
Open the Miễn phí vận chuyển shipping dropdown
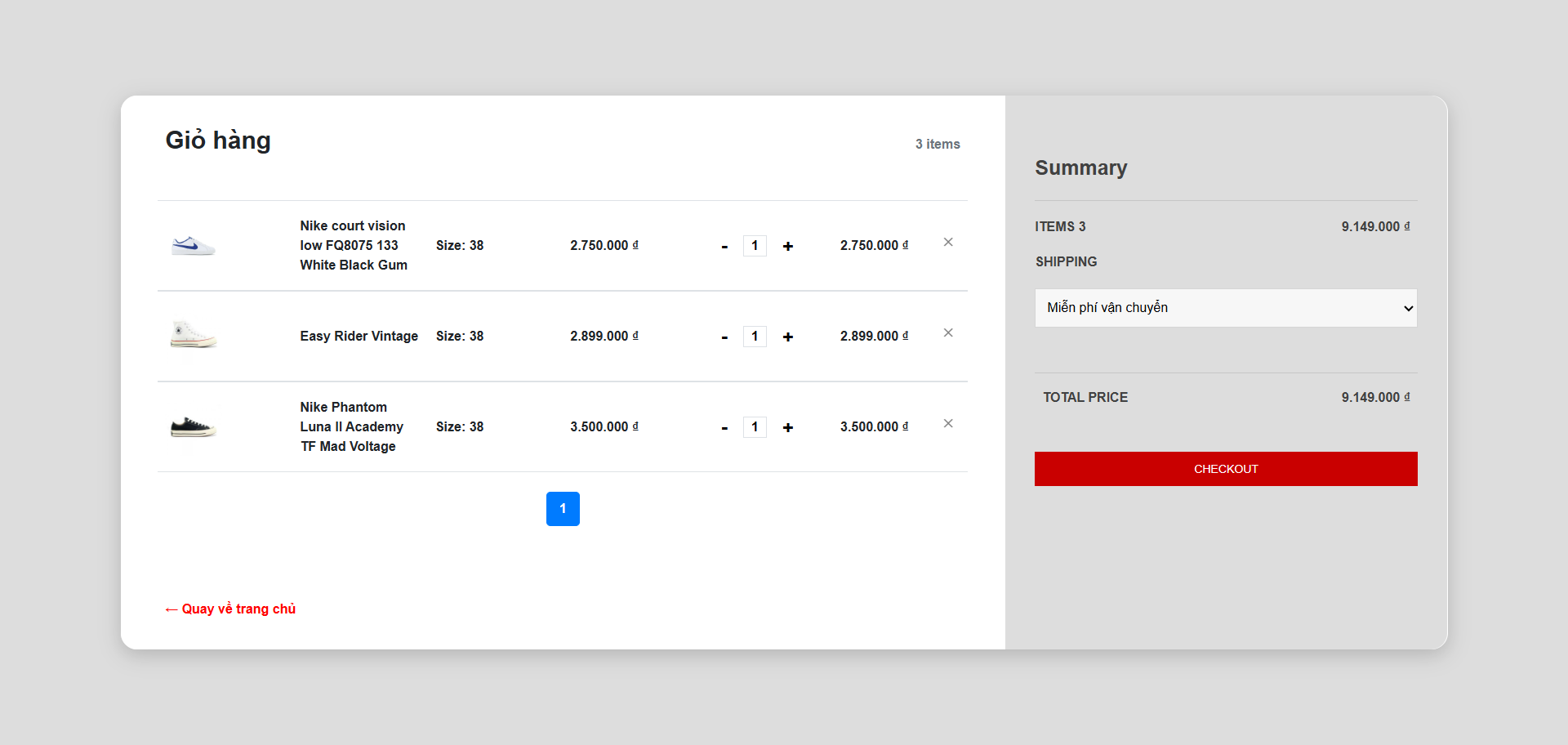1226,308
